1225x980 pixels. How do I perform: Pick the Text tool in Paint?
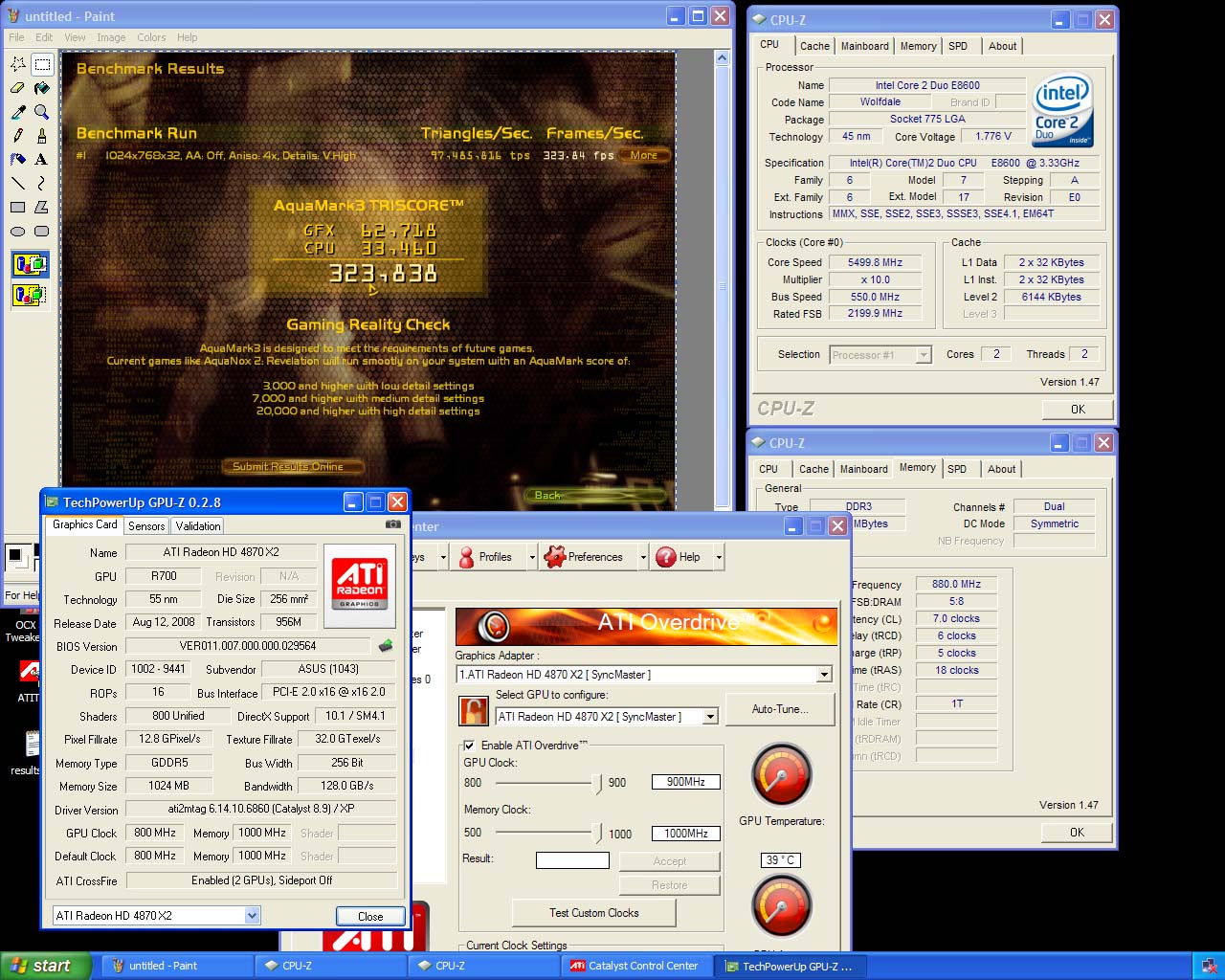point(42,160)
